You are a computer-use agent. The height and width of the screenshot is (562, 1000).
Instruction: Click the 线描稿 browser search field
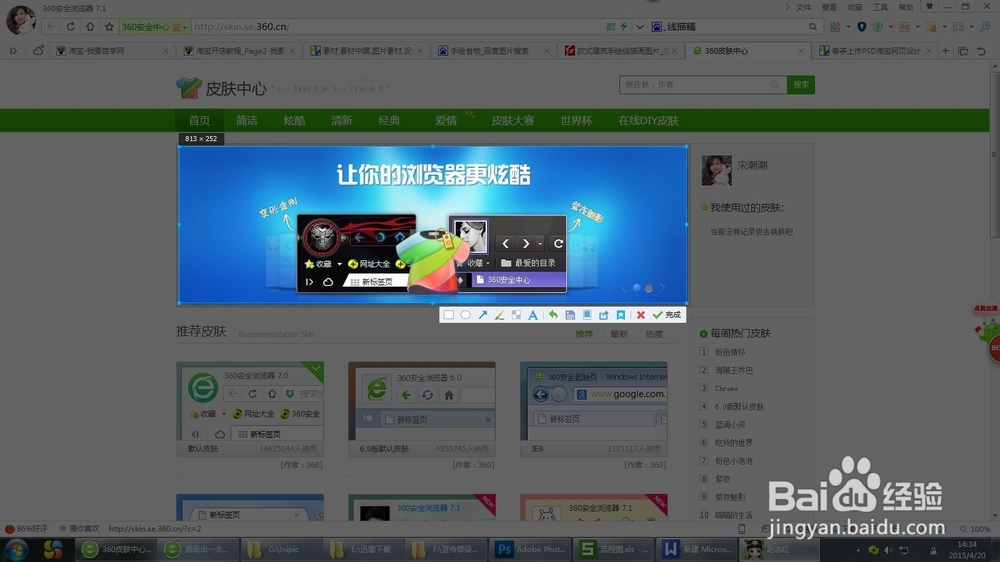coord(735,27)
